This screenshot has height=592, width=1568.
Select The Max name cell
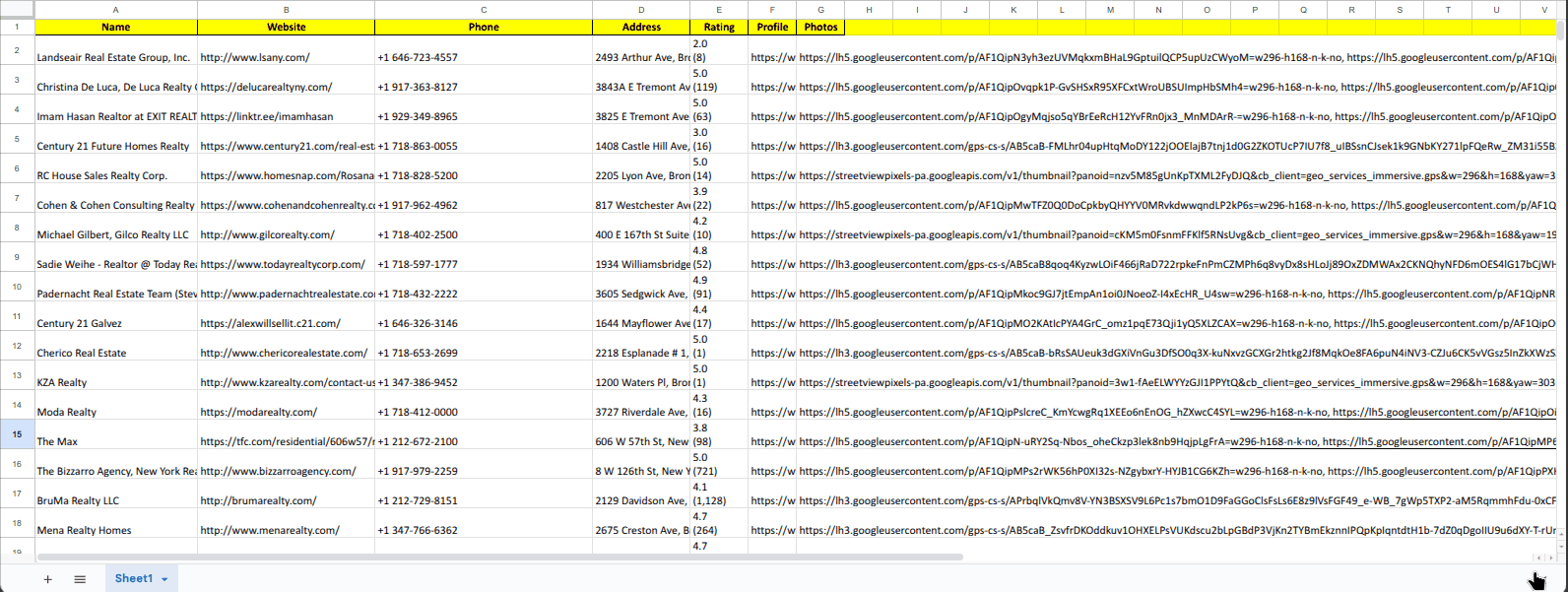click(x=116, y=434)
